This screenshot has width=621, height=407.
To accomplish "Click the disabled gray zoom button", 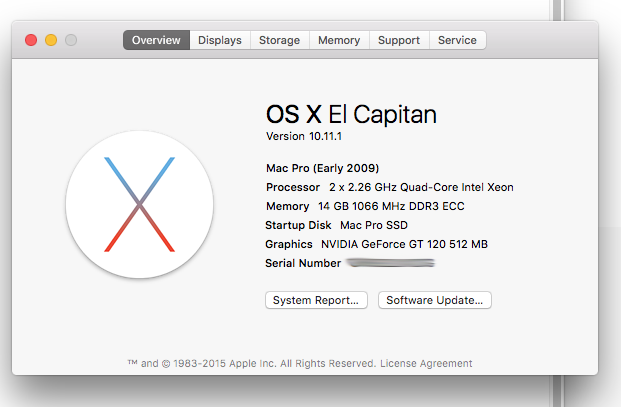I will pos(71,40).
